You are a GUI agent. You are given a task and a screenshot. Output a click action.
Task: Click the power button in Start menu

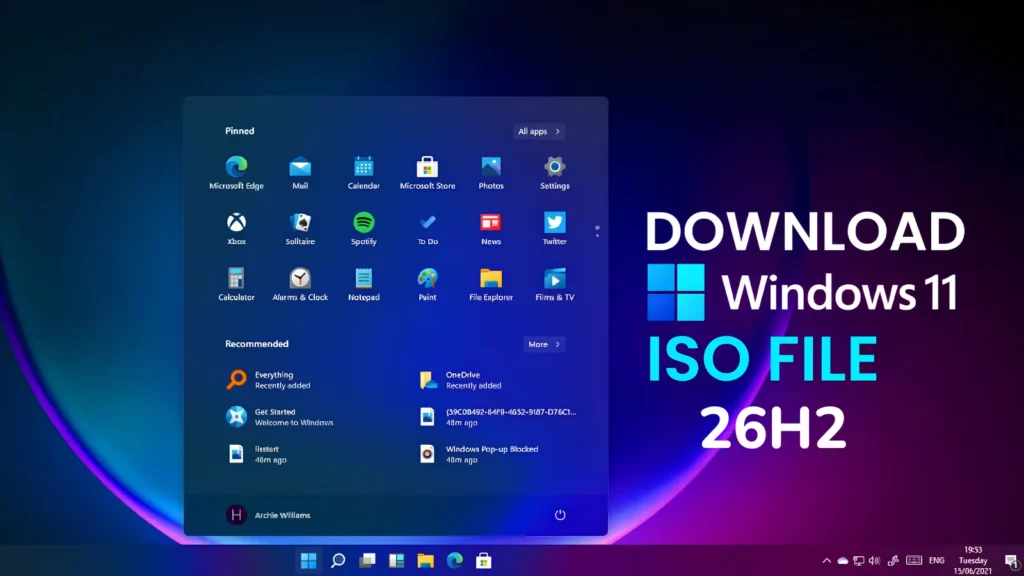(x=560, y=515)
